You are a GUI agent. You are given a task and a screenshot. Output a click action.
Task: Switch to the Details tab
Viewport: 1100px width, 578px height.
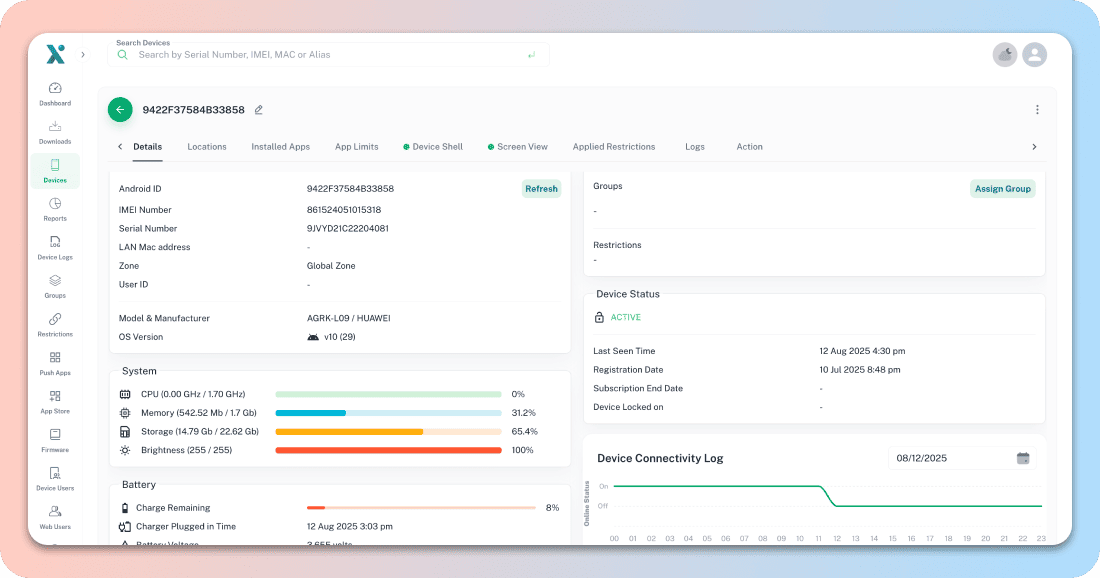pyautogui.click(x=147, y=147)
